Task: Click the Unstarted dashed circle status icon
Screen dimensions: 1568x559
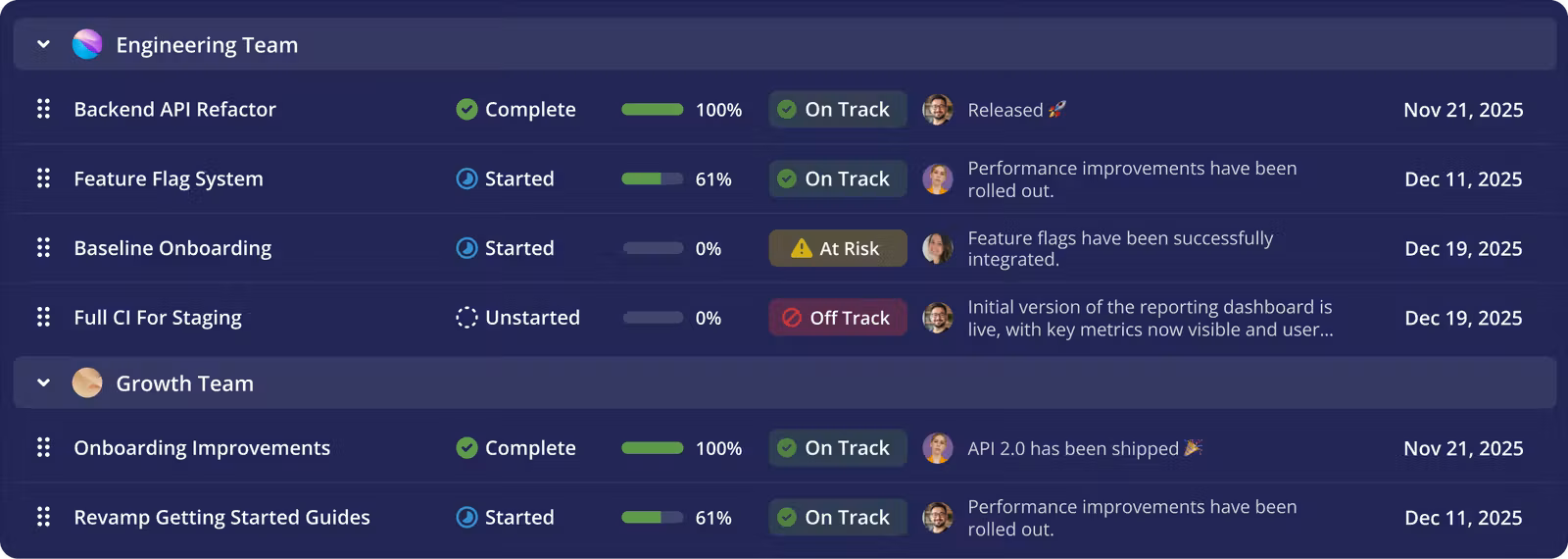Action: point(466,317)
